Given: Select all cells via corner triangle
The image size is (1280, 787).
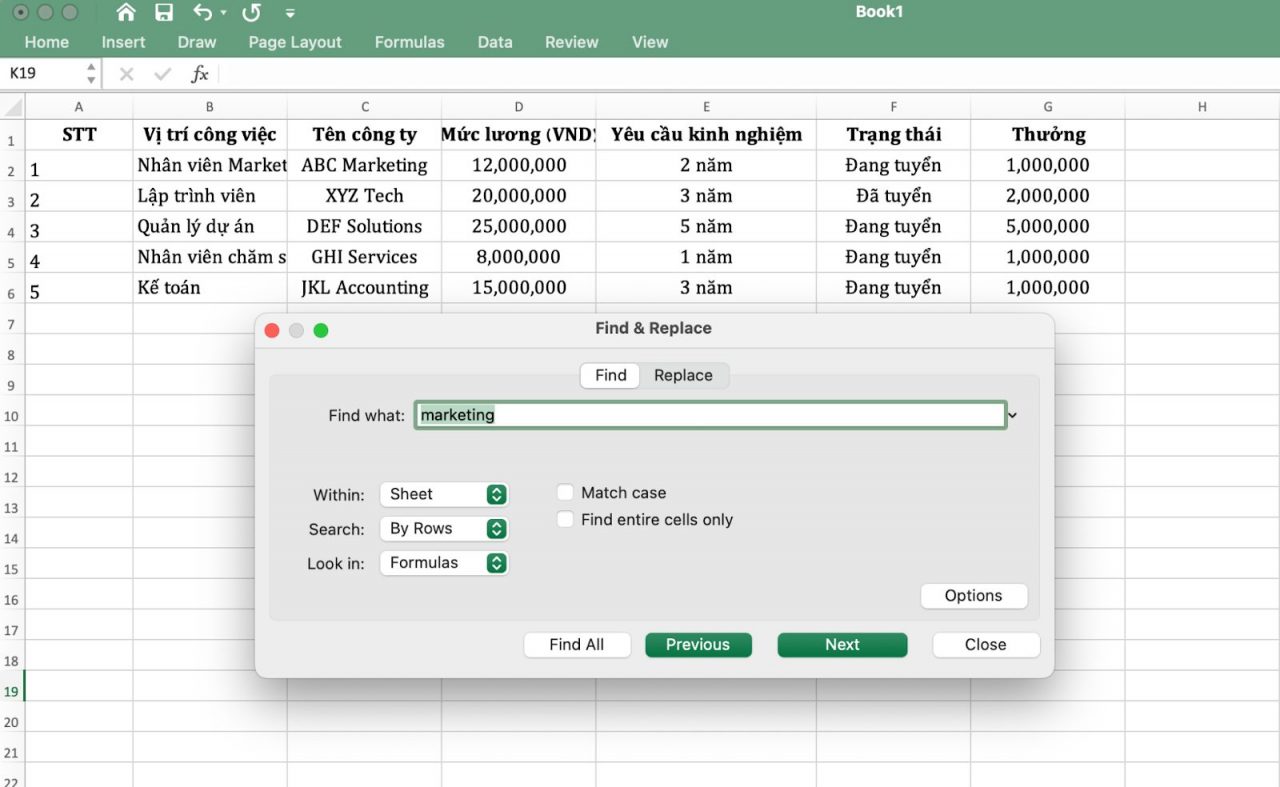Looking at the screenshot, I should point(12,107).
